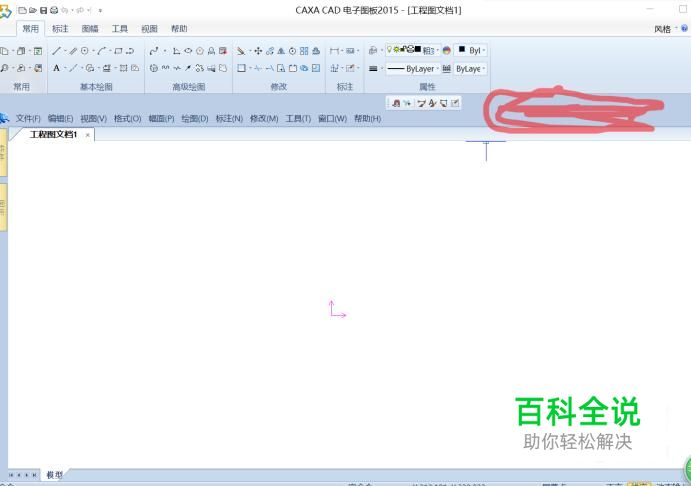Select the Erase tool in modify group
The height and width of the screenshot is (486, 691).
[241, 51]
